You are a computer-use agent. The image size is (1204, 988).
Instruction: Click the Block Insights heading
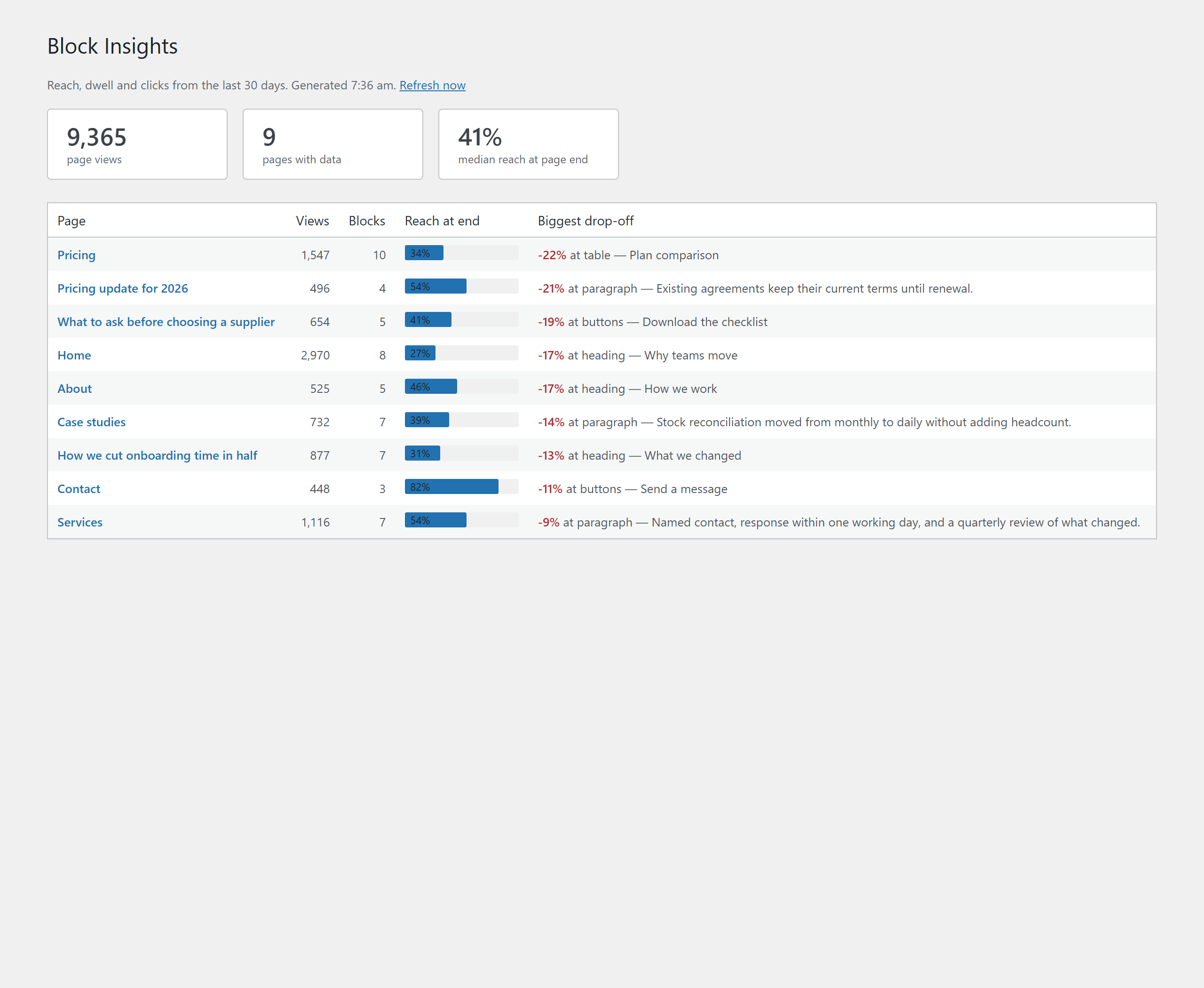[x=112, y=46]
